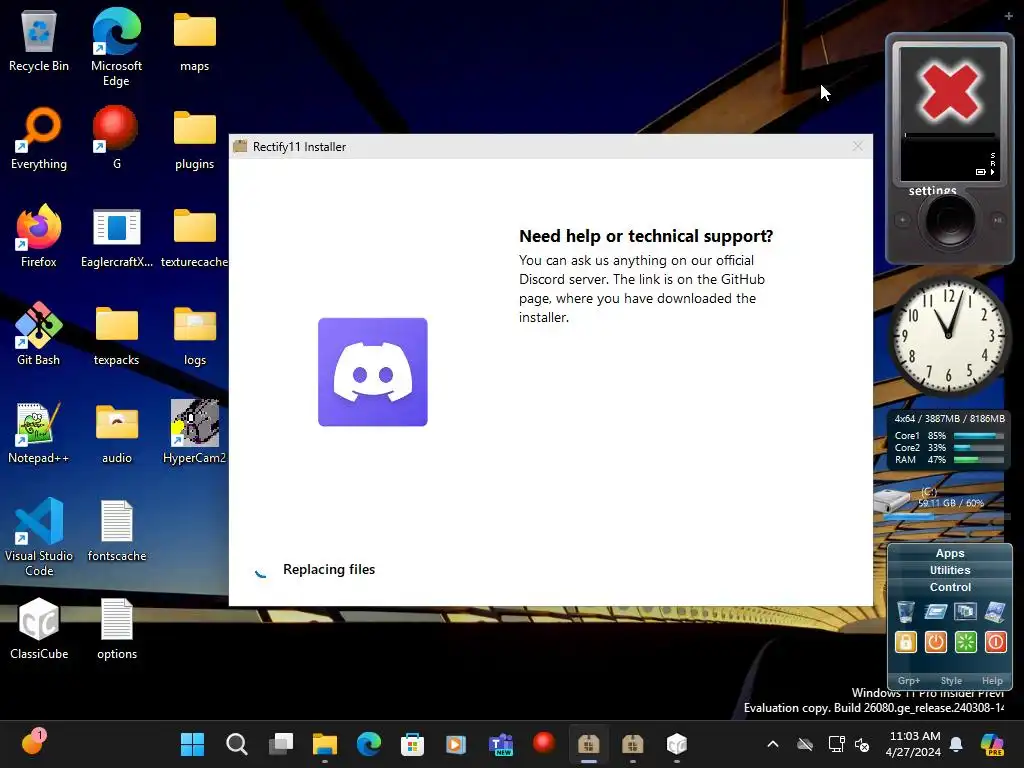
Task: Add a gadget with the plus button
Action: click(1008, 16)
